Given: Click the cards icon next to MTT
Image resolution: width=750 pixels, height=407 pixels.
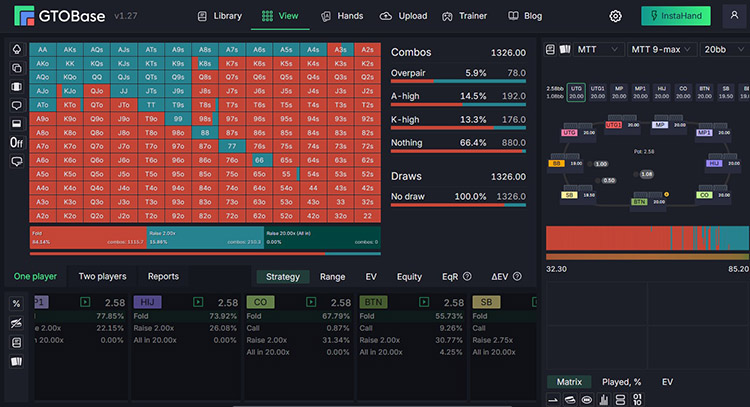Looking at the screenshot, I should pos(565,49).
